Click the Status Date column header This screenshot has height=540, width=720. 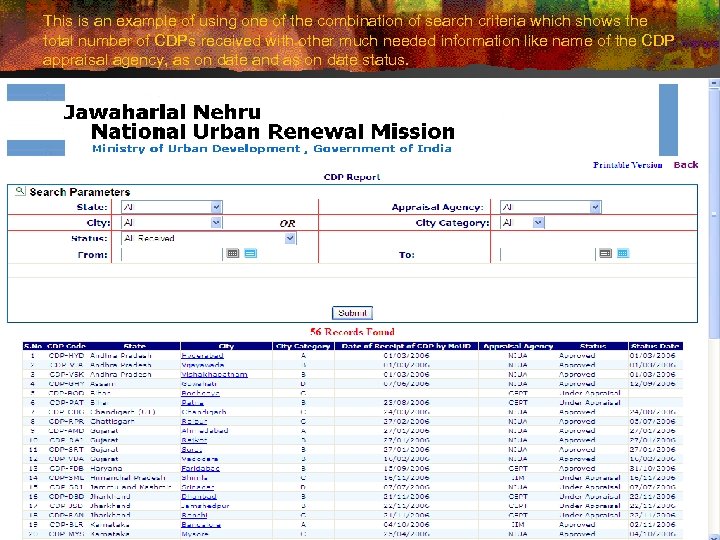point(655,346)
